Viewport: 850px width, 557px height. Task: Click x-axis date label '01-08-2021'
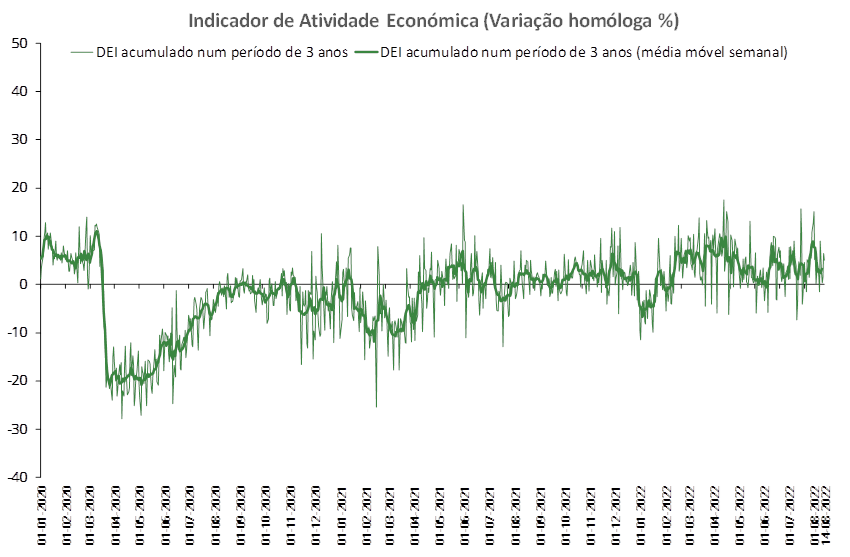(x=515, y=515)
